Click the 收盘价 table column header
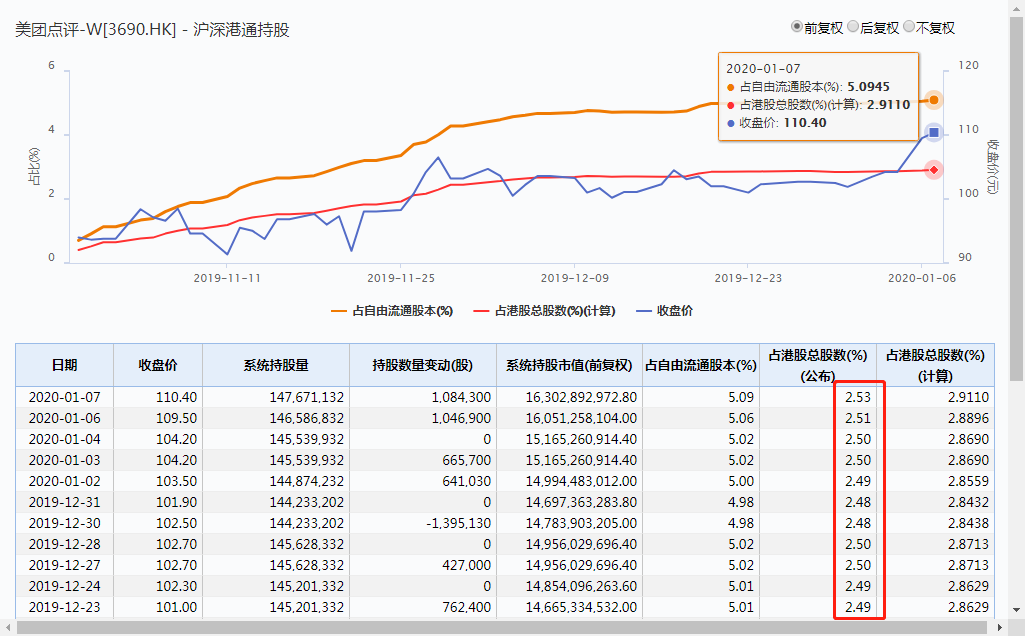 [157, 365]
